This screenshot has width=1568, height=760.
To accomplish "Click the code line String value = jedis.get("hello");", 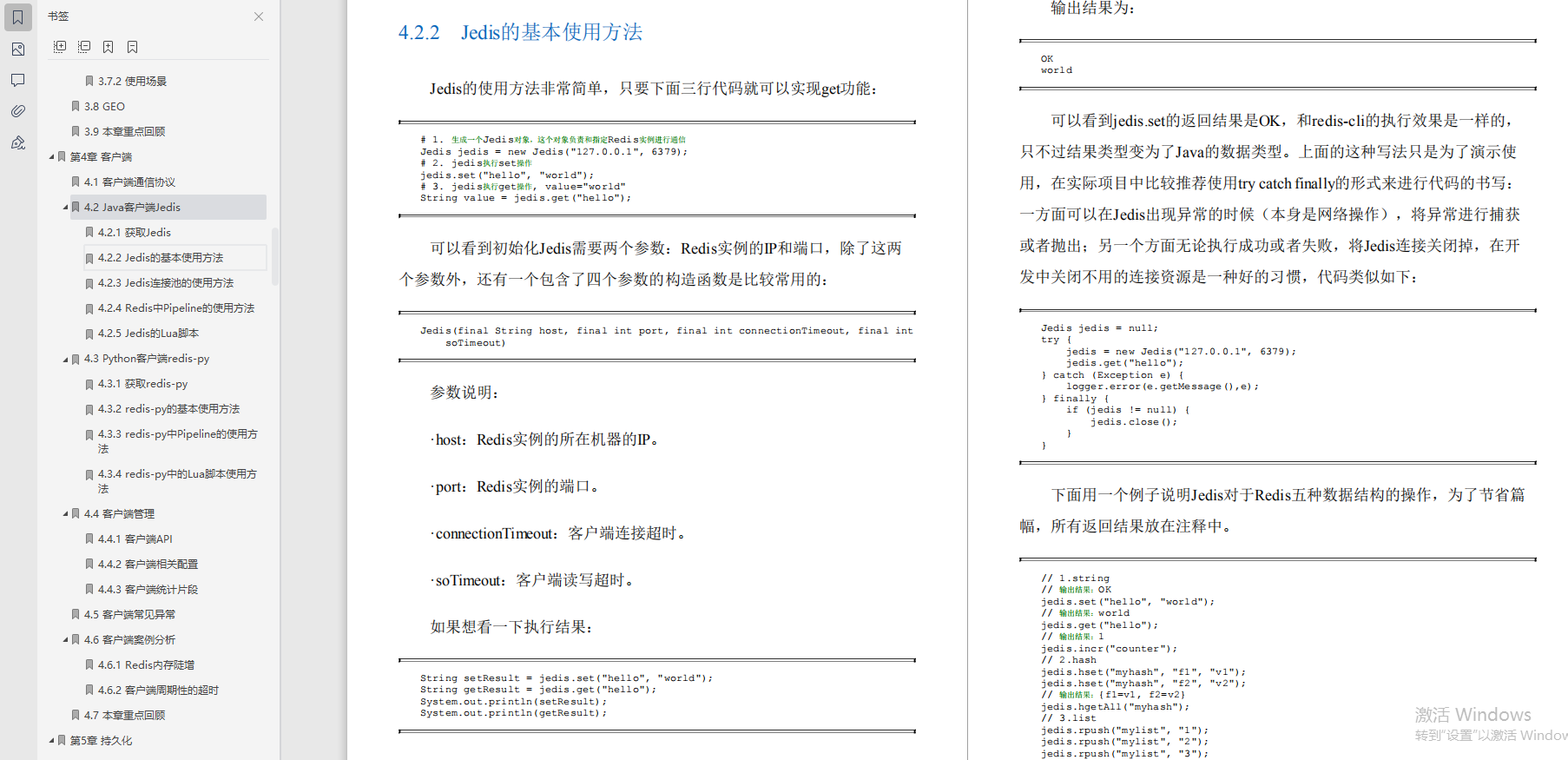I will (x=526, y=198).
